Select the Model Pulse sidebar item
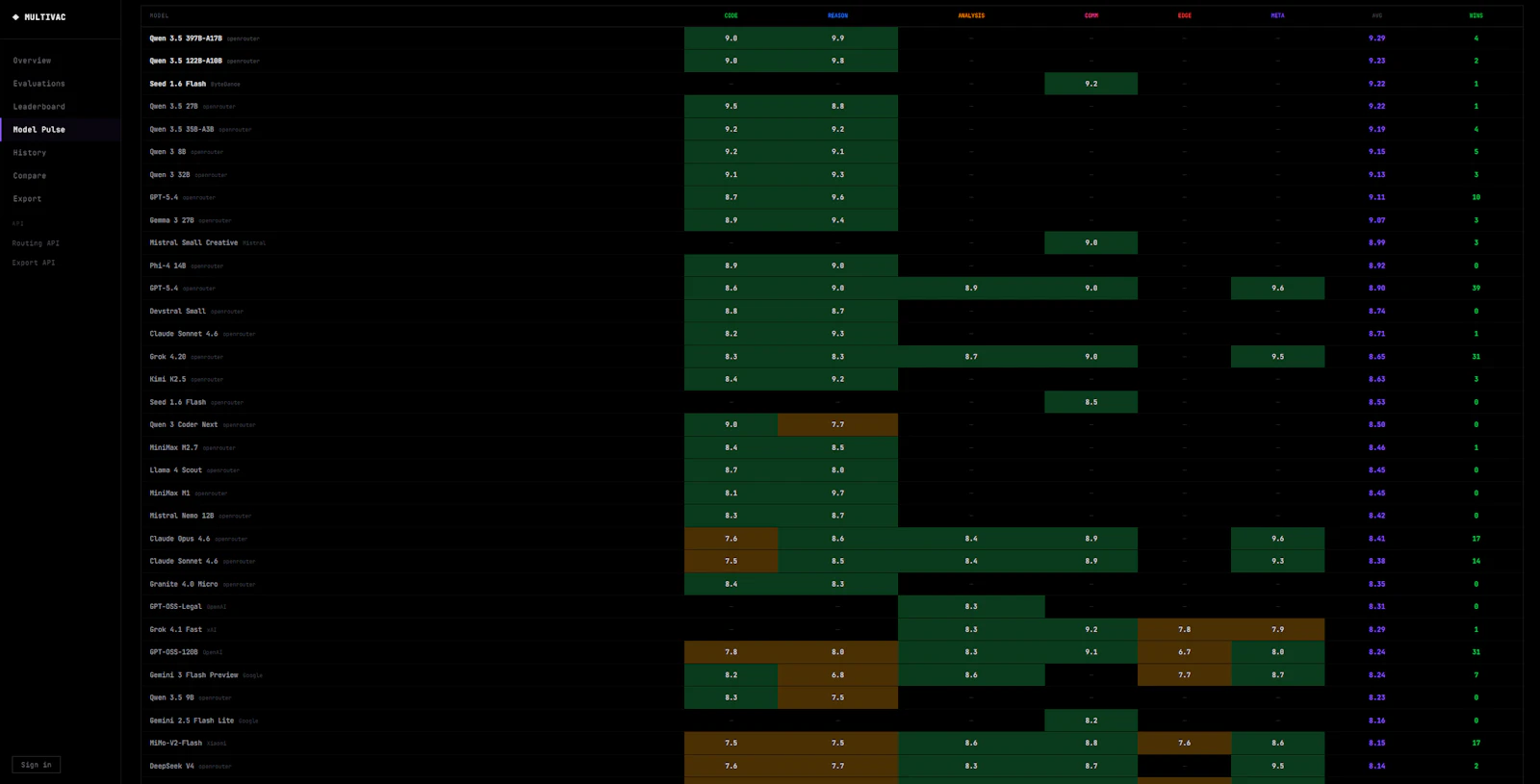This screenshot has width=1540, height=784. click(61, 130)
